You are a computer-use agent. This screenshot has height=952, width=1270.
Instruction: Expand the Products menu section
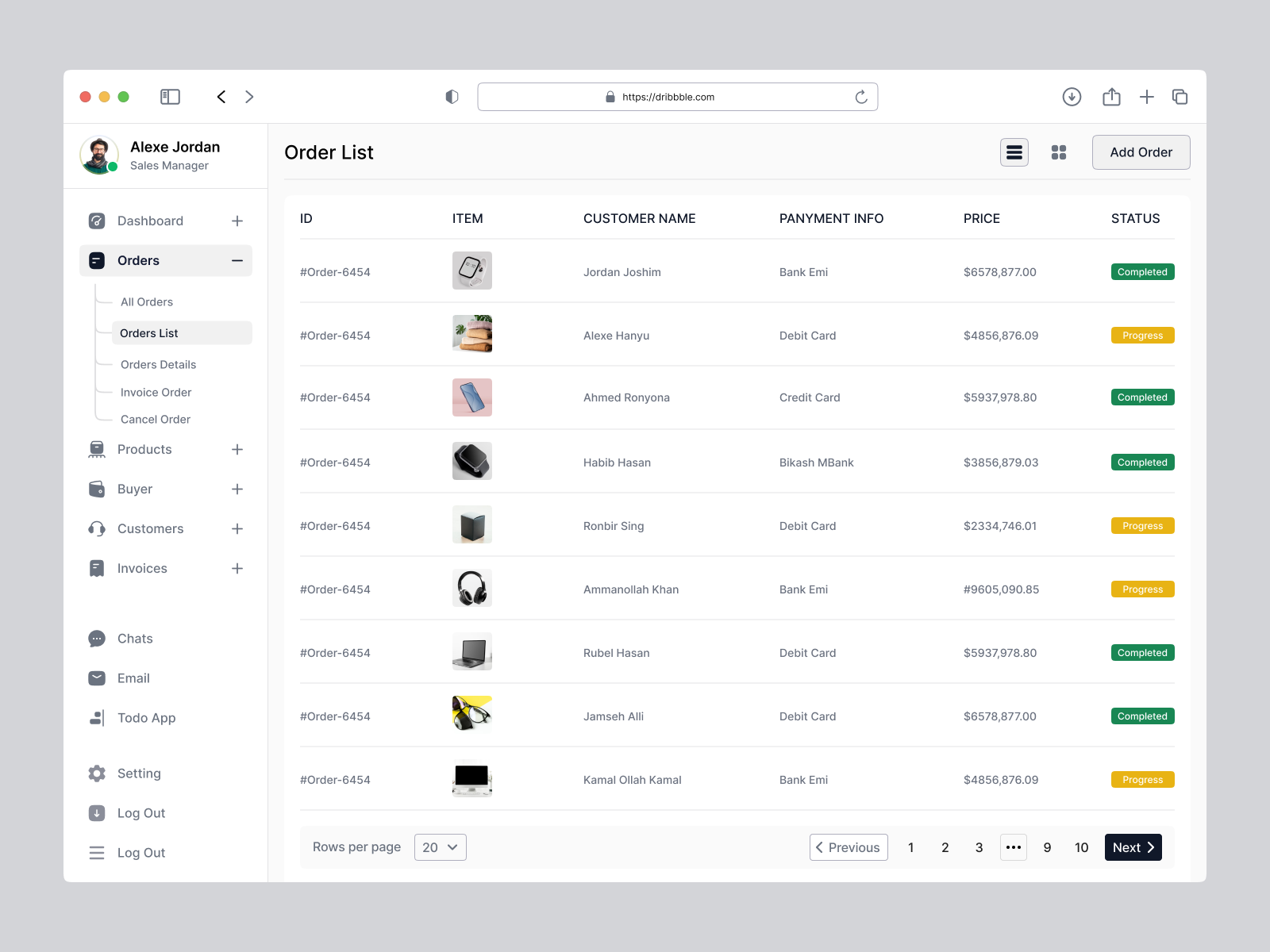[237, 450]
